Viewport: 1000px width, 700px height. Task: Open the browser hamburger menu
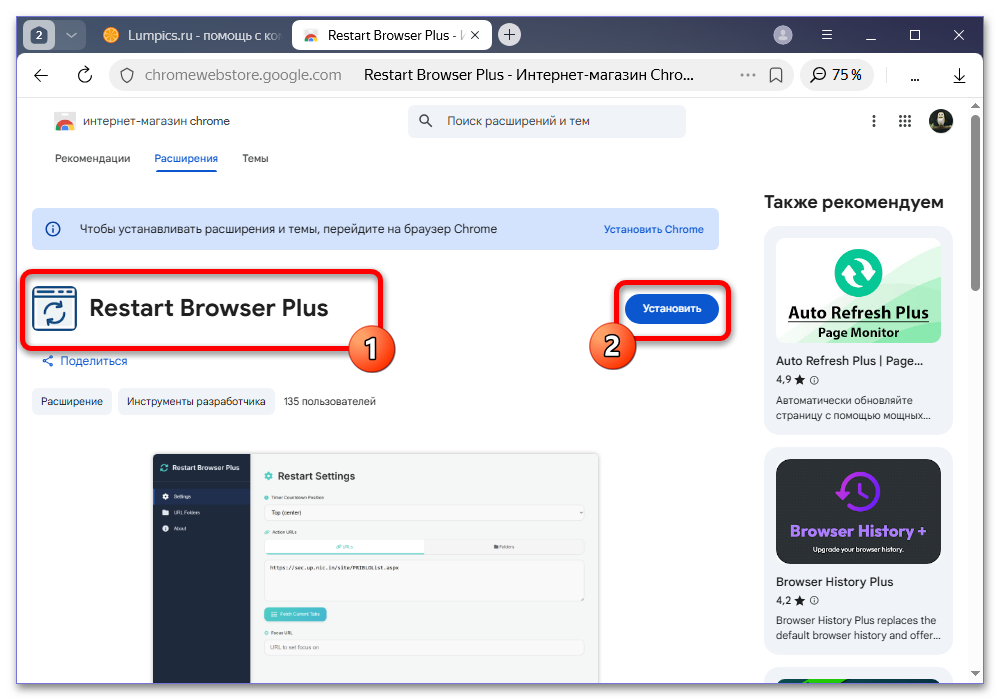(x=827, y=35)
